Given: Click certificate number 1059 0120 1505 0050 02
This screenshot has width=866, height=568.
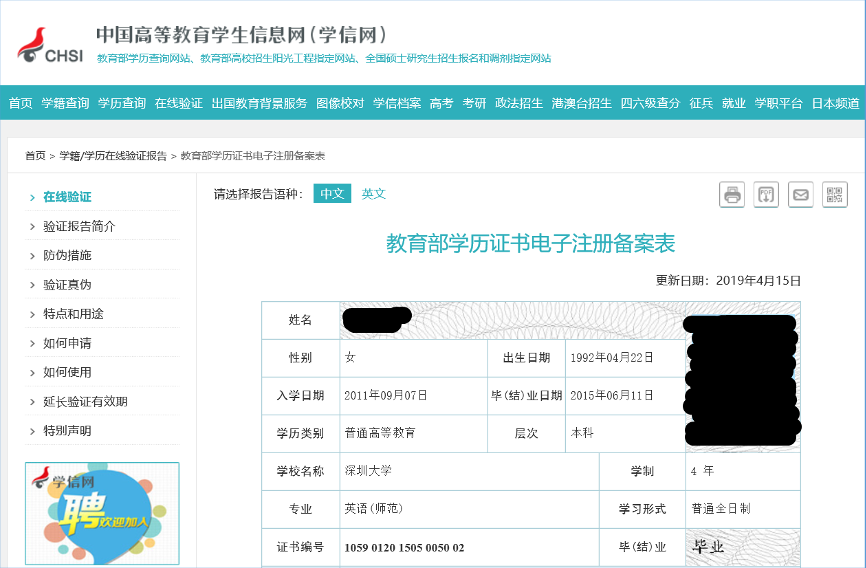Looking at the screenshot, I should 404,548.
